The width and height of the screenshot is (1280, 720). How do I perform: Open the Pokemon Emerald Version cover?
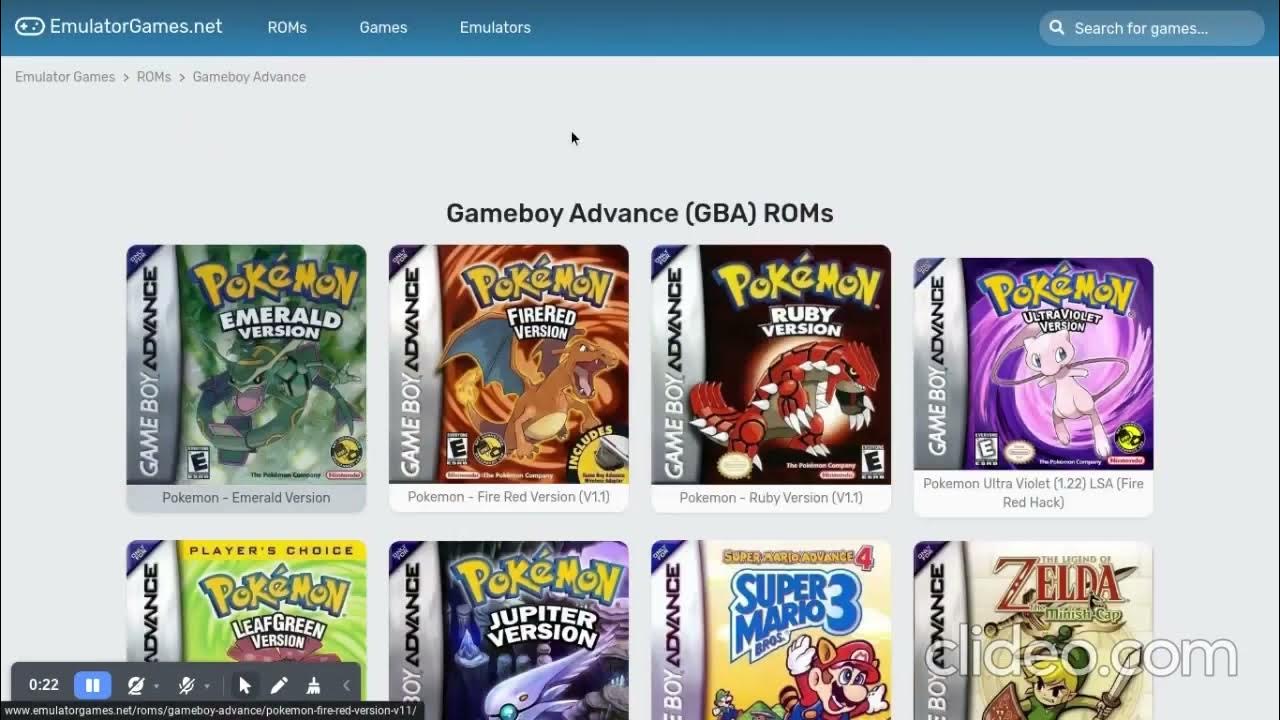(246, 364)
